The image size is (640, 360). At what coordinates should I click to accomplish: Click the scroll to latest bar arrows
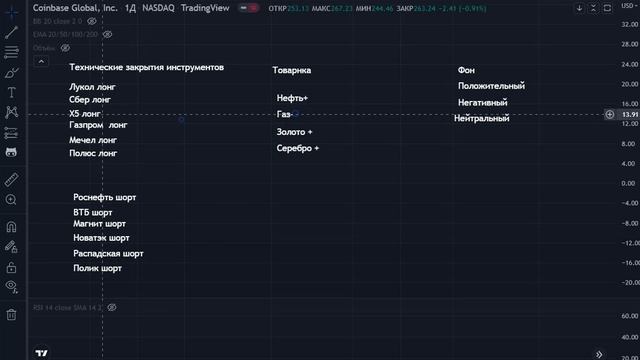tap(599, 354)
